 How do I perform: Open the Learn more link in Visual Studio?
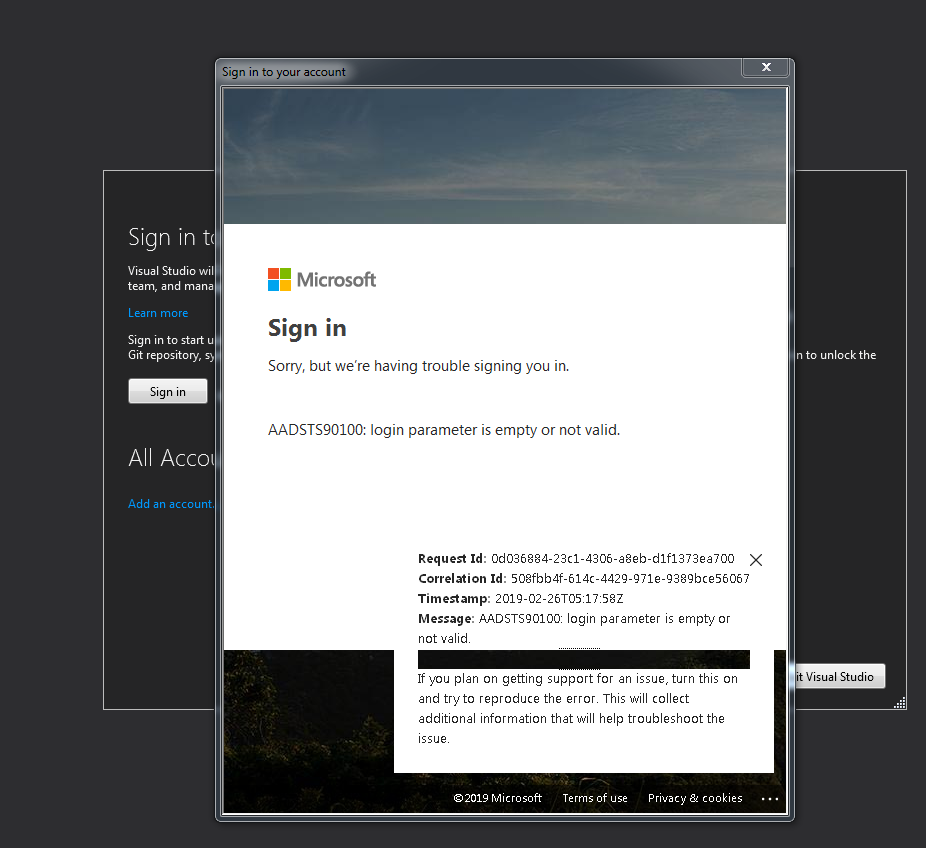(x=158, y=313)
